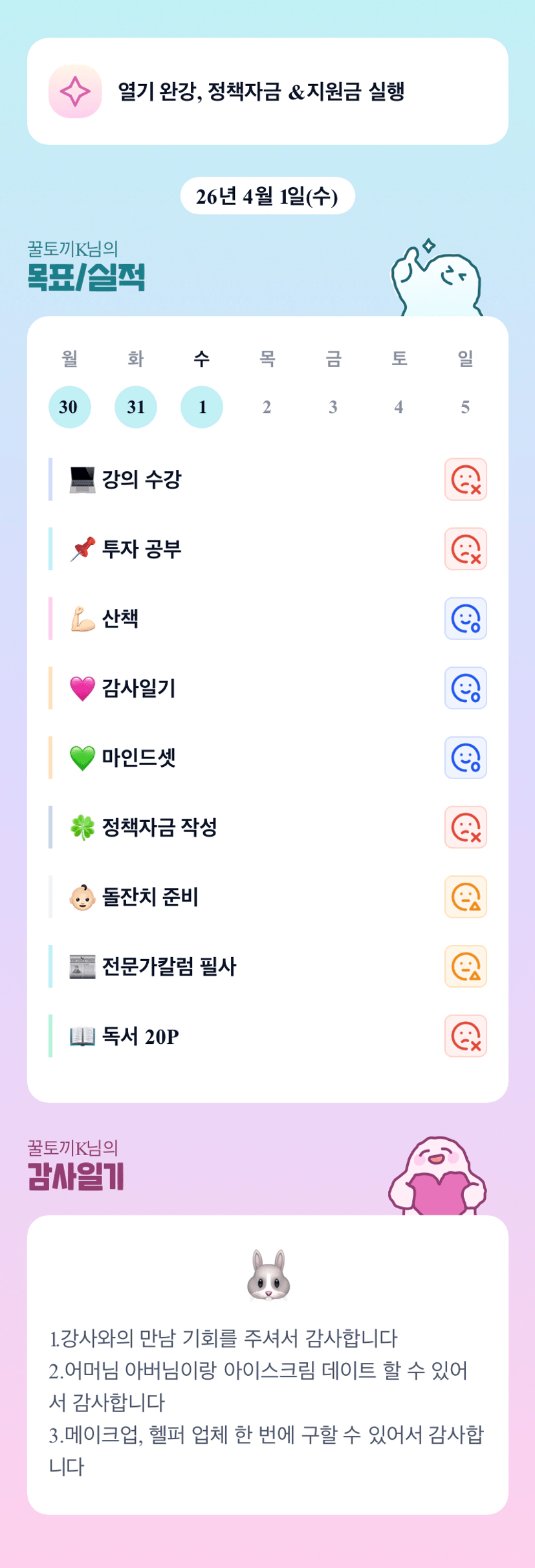
Task: Tap the red sad face for 투자 공부
Action: (x=465, y=549)
